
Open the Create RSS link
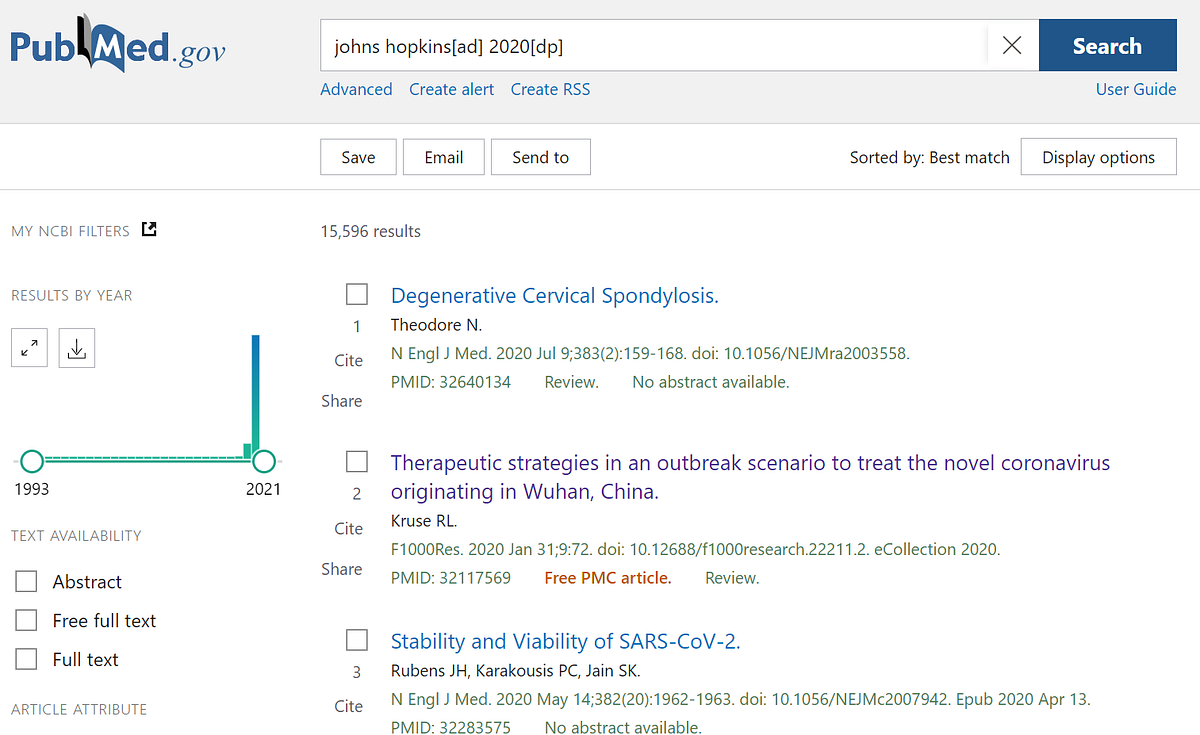(x=550, y=89)
